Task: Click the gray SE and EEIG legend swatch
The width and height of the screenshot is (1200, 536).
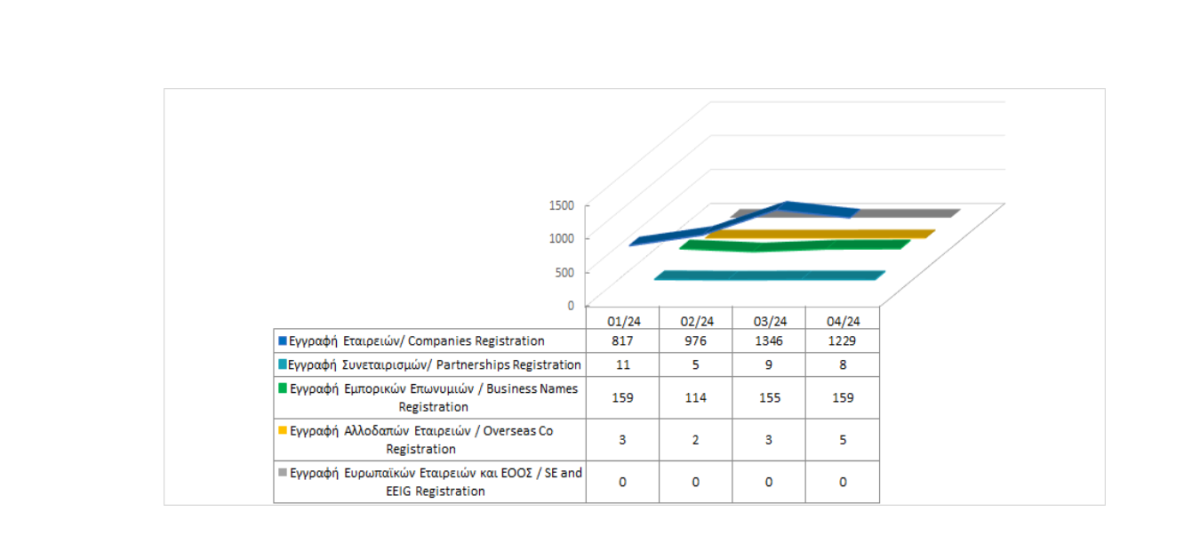Action: (283, 473)
